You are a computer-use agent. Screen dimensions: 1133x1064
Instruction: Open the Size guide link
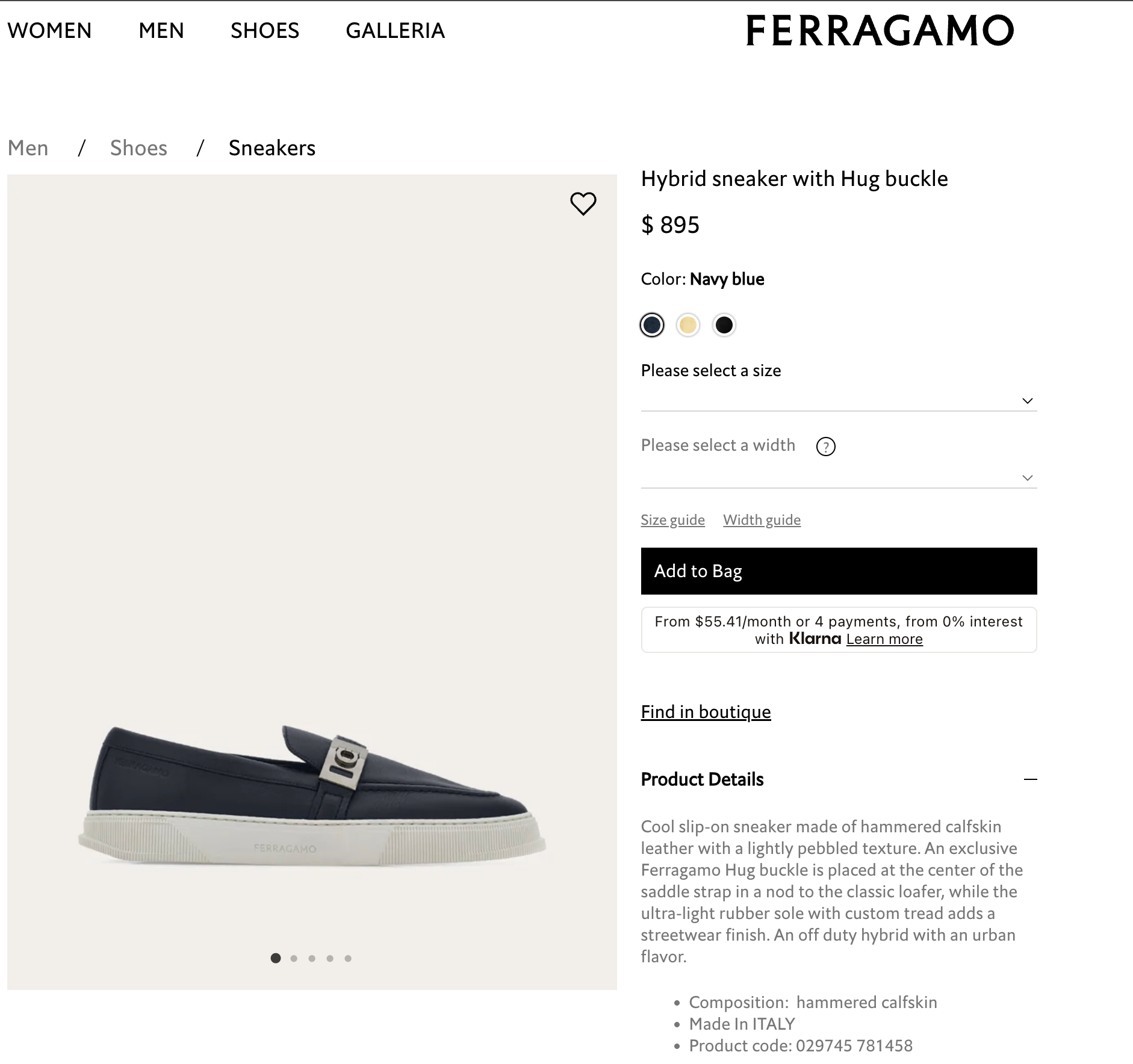672,519
